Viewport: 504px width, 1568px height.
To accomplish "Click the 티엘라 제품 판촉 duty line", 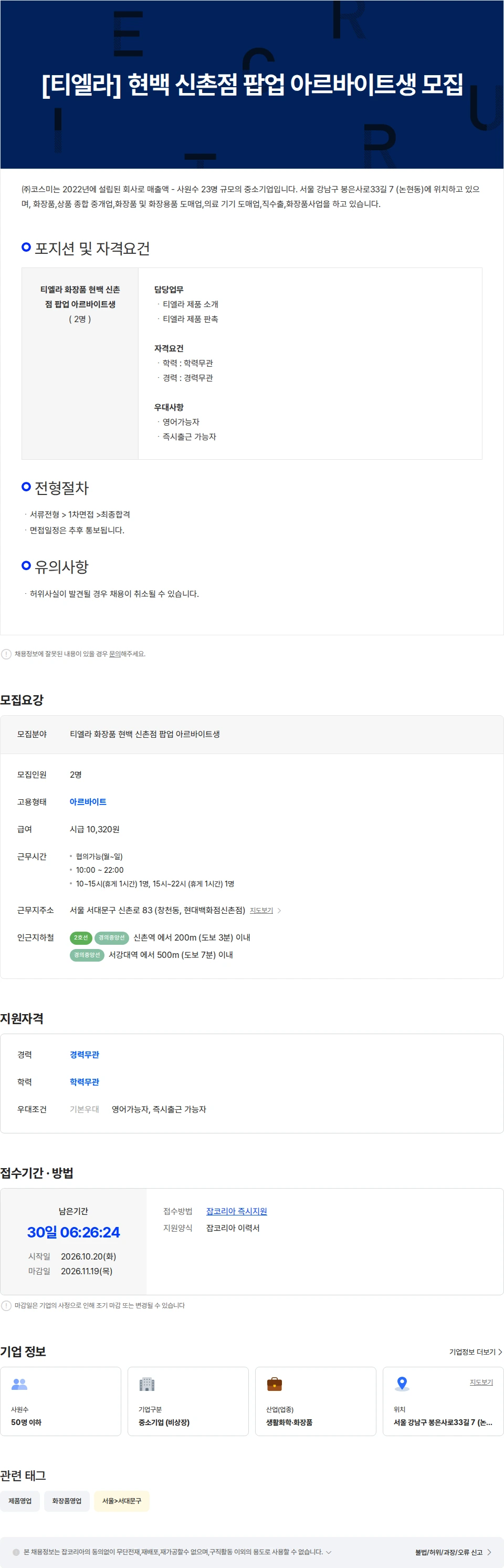I will (190, 319).
